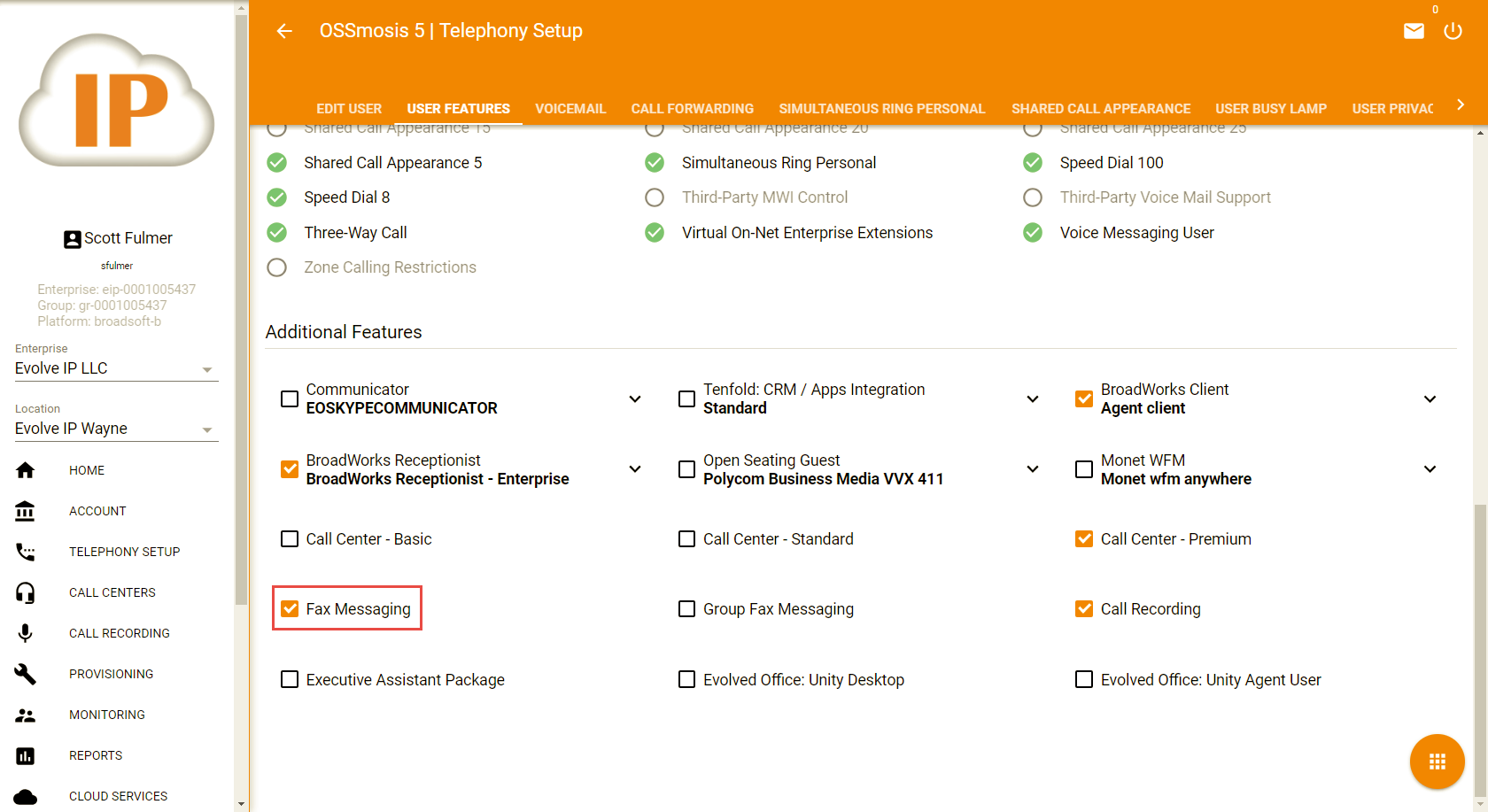Viewport: 1488px width, 812px height.
Task: Expand the Communicator options chevron
Action: click(635, 398)
